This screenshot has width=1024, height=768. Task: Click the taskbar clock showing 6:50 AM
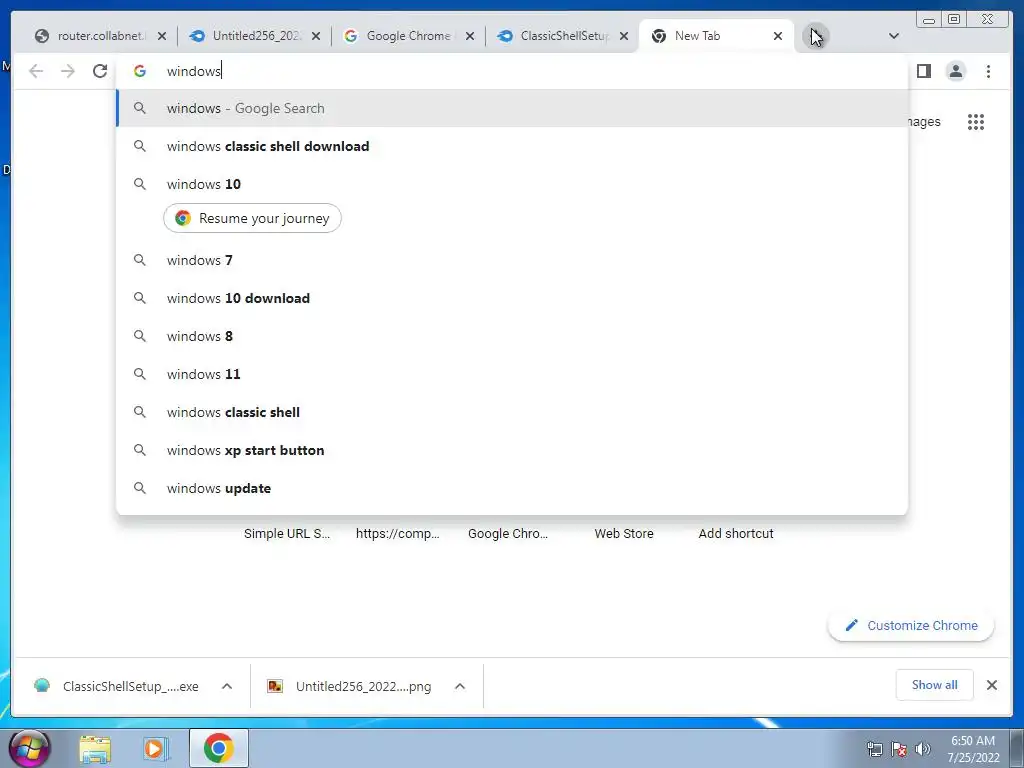coord(973,748)
